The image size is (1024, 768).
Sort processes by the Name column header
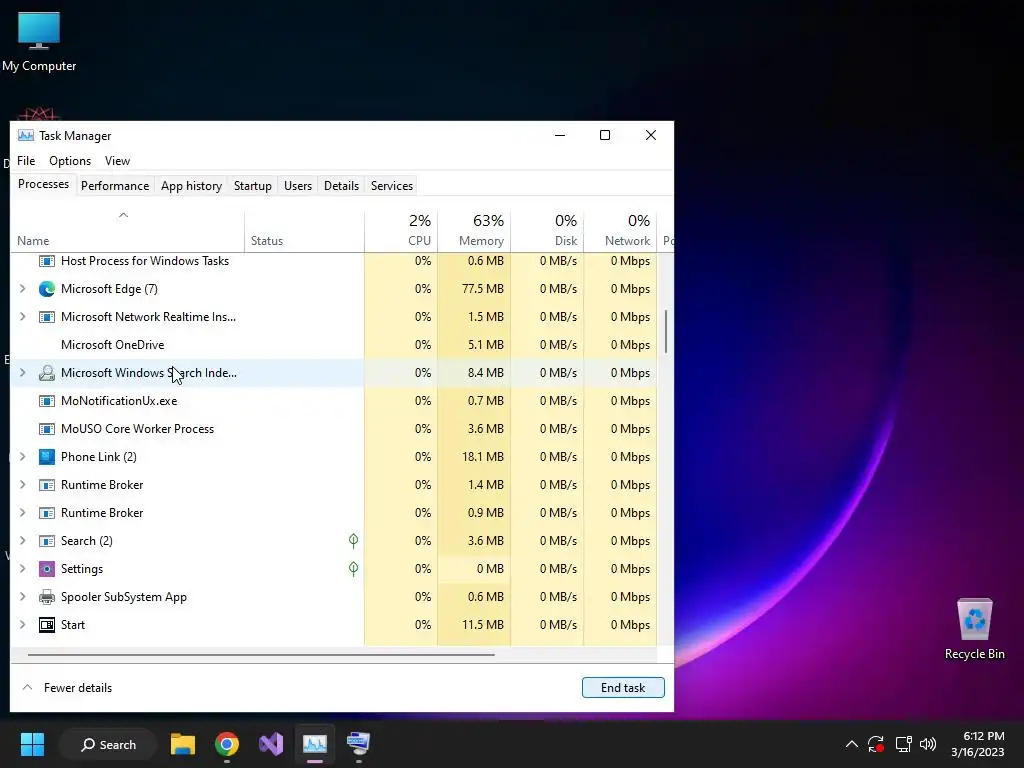127,232
